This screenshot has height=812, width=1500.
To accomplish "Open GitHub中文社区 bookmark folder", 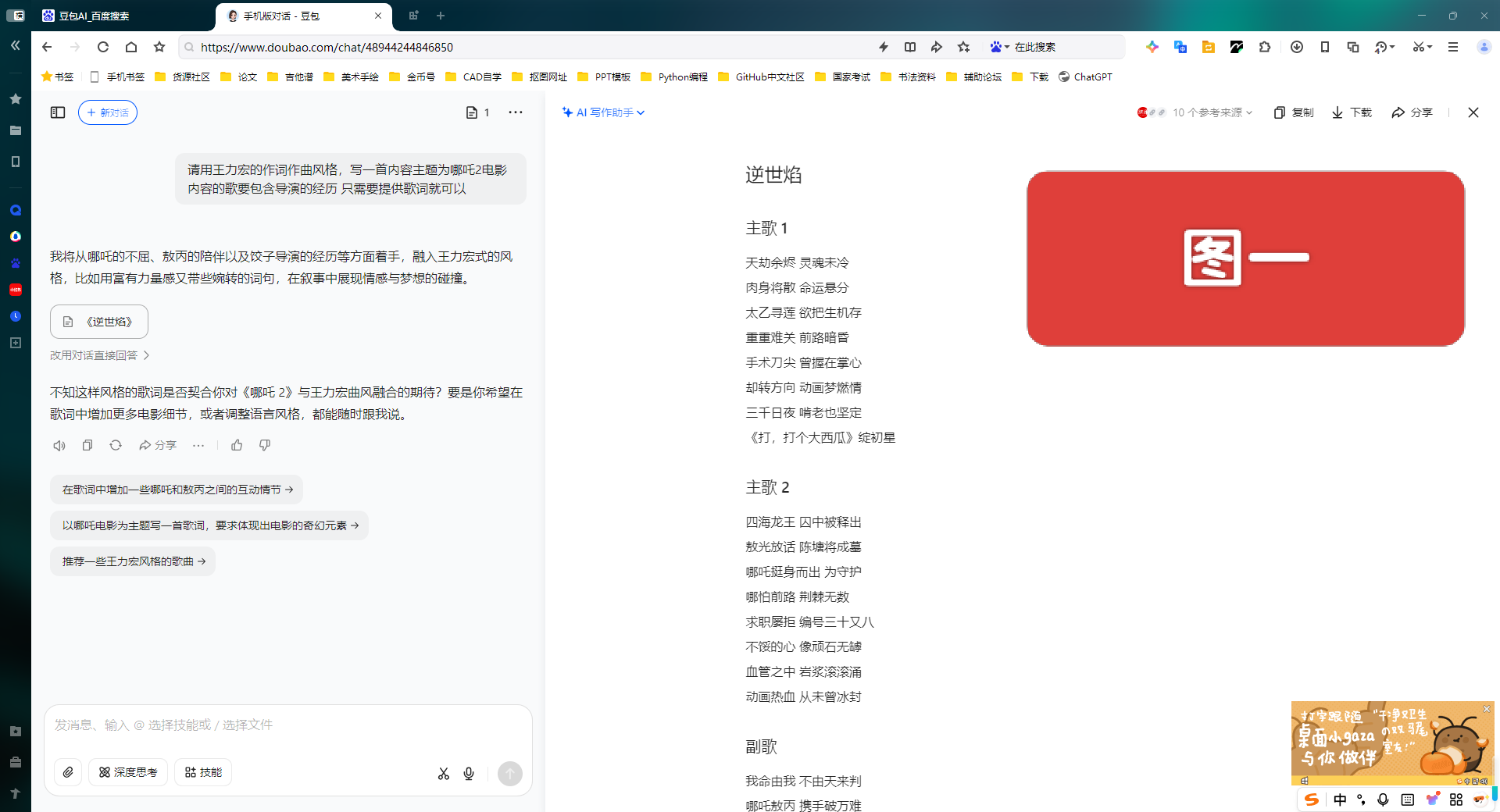I will [762, 77].
